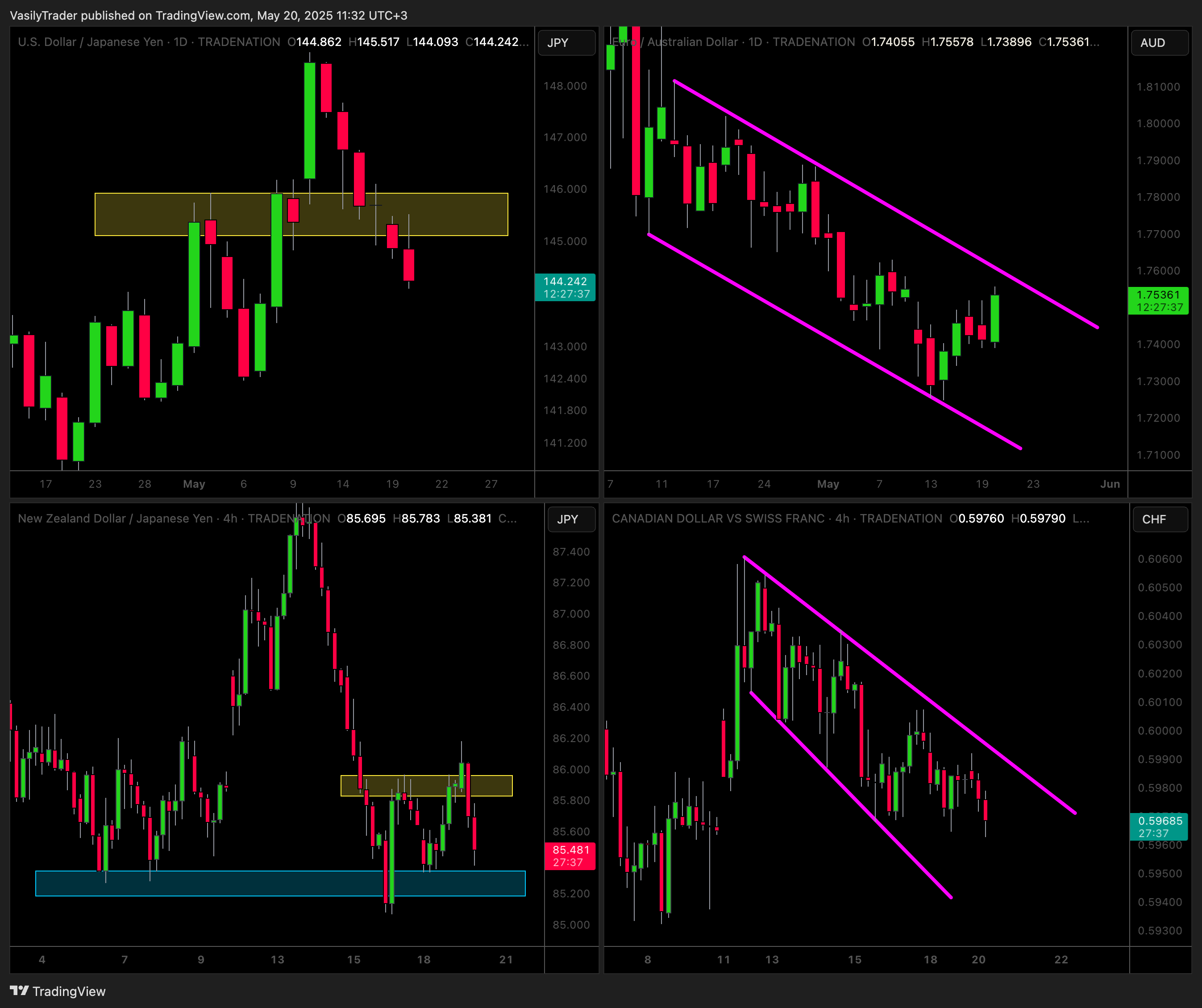Click 1.81000 on the EUR/AUD price axis

[1158, 87]
